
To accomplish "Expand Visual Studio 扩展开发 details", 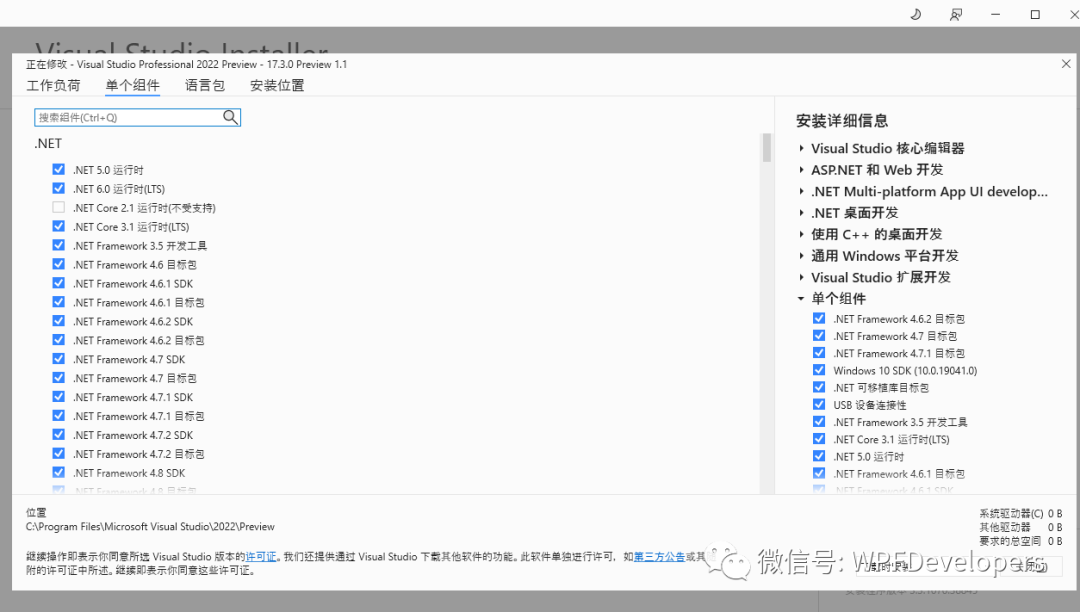I will 801,277.
